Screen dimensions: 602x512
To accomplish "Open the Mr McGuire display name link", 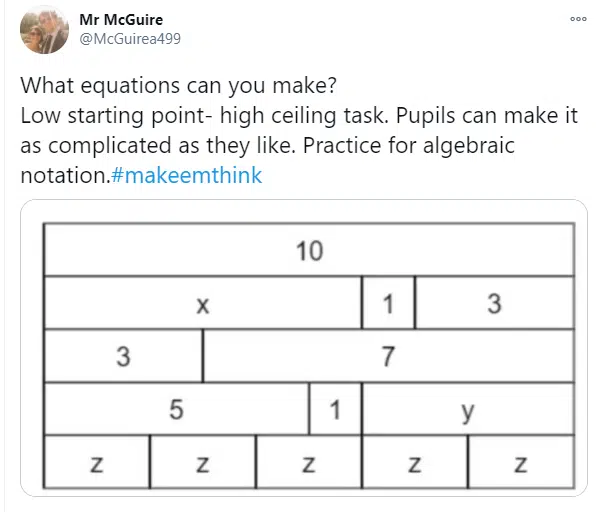I will pyautogui.click(x=121, y=20).
